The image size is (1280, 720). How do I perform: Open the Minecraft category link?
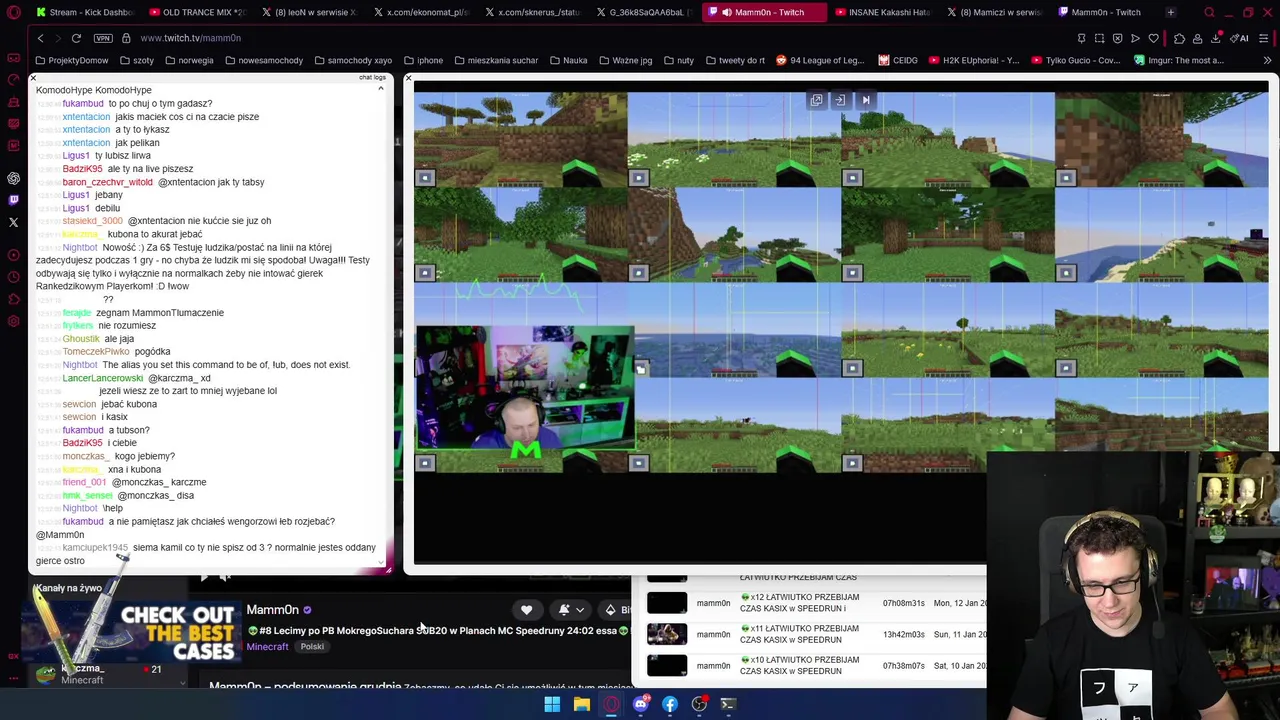pos(267,647)
